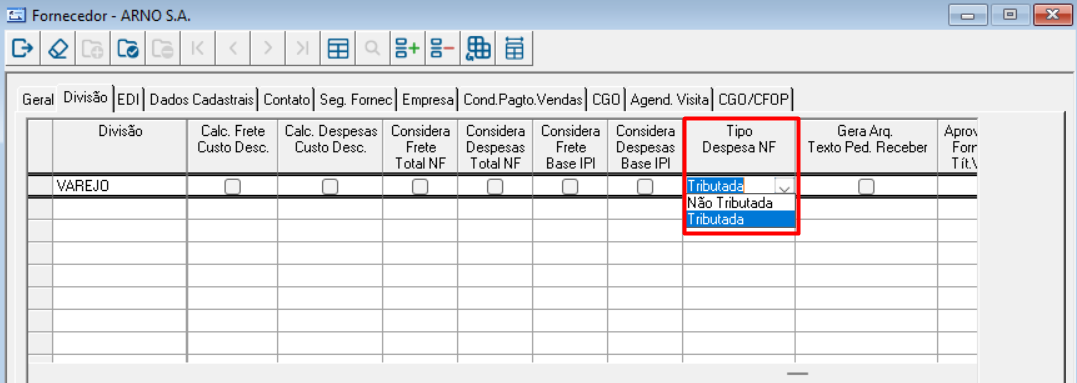
Task: Select the Divisão tab
Action: [85, 97]
